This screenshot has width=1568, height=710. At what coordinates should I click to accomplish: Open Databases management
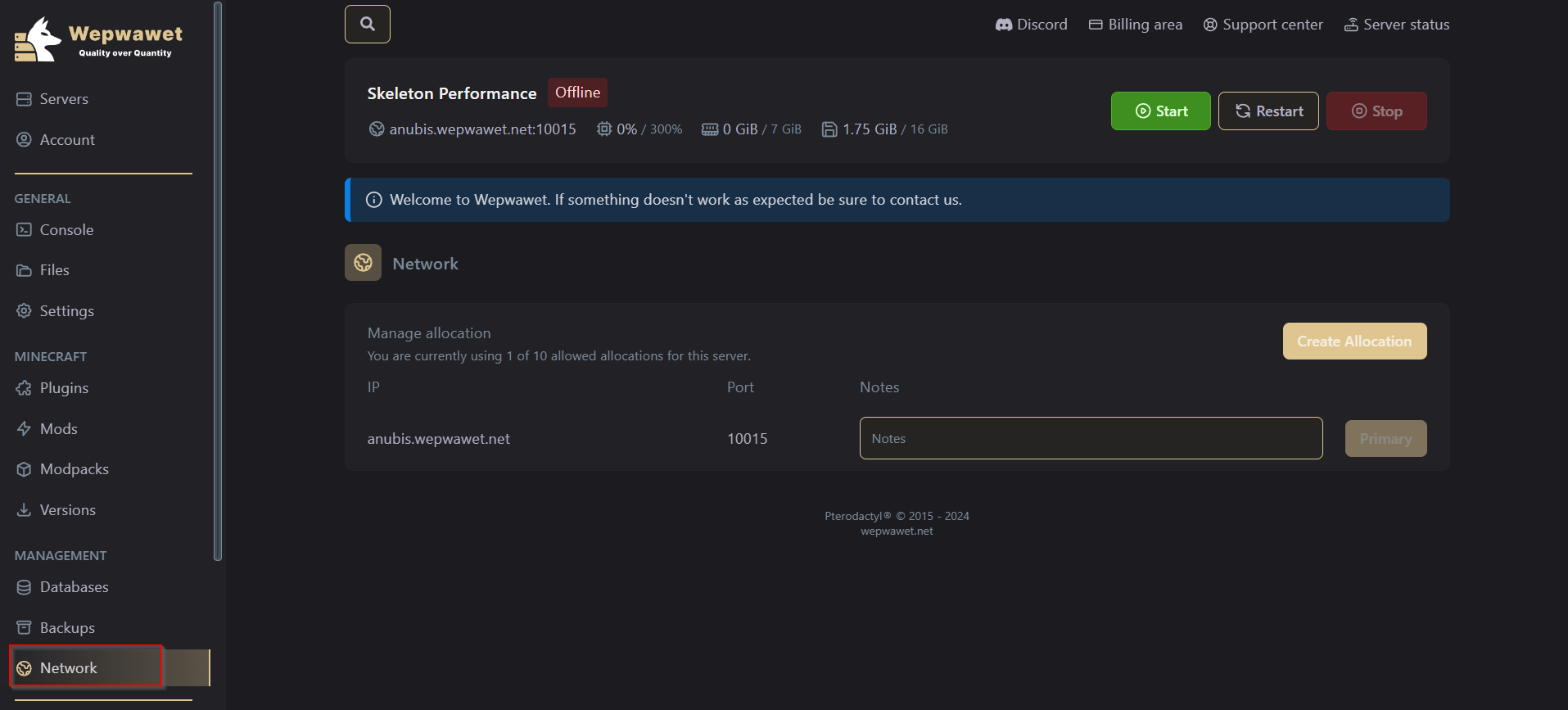[x=62, y=587]
